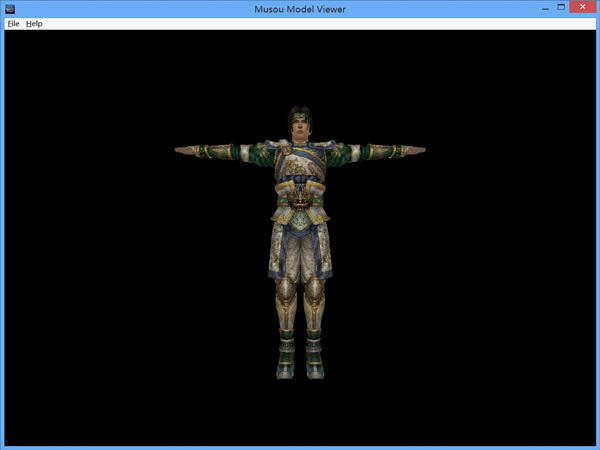Click the armored skirt below the belt
The width and height of the screenshot is (600, 450).
point(300,245)
